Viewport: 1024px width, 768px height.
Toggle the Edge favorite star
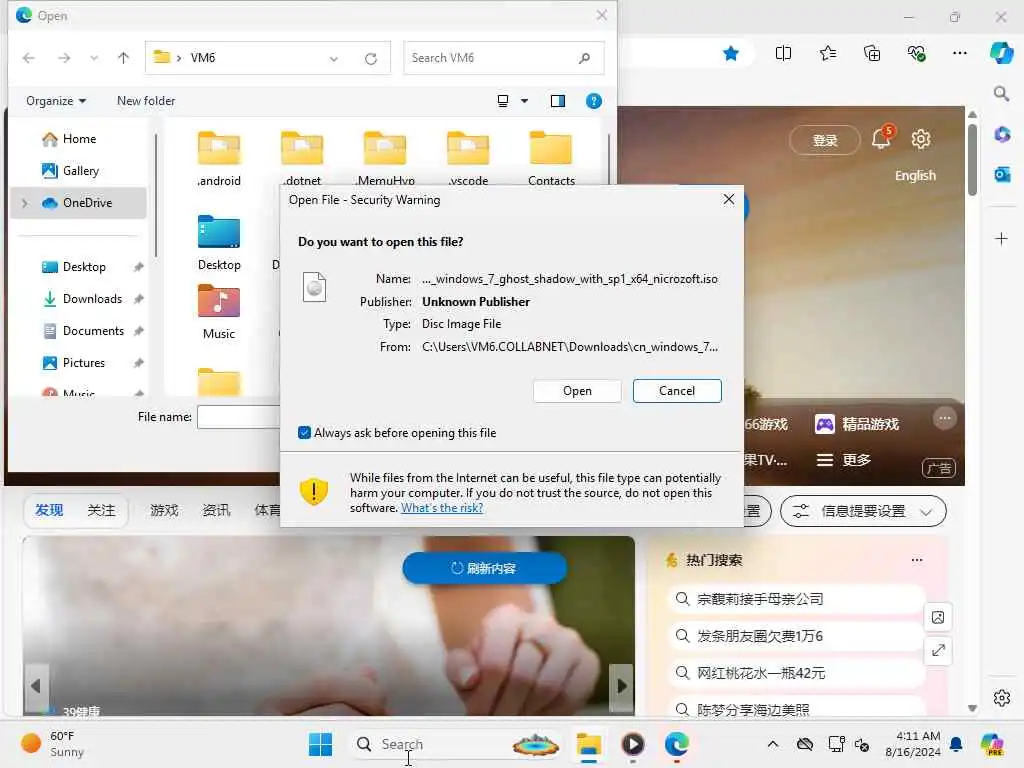(731, 54)
